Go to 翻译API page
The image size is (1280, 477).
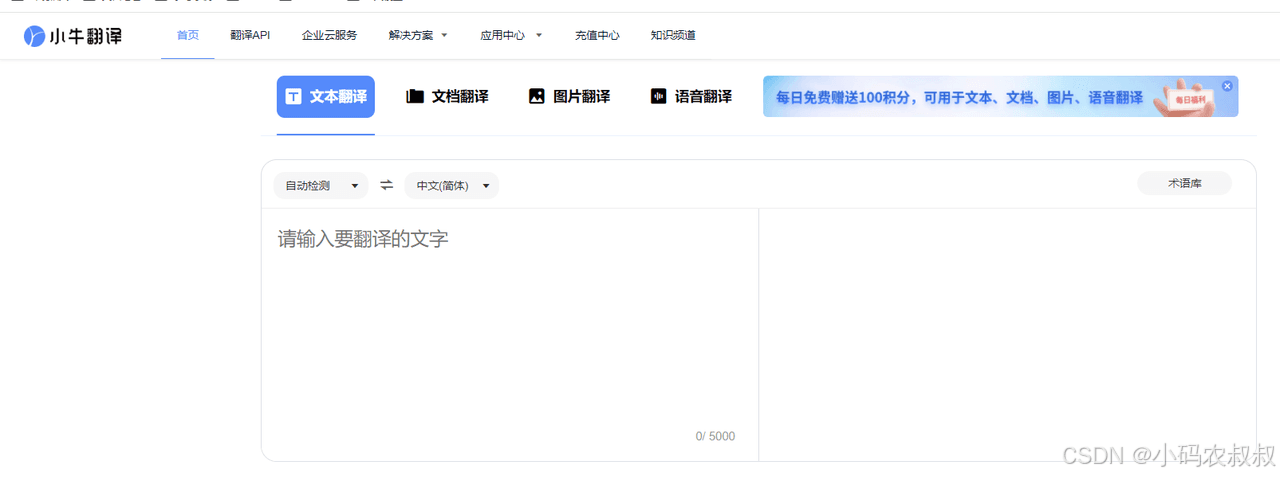tap(250, 35)
